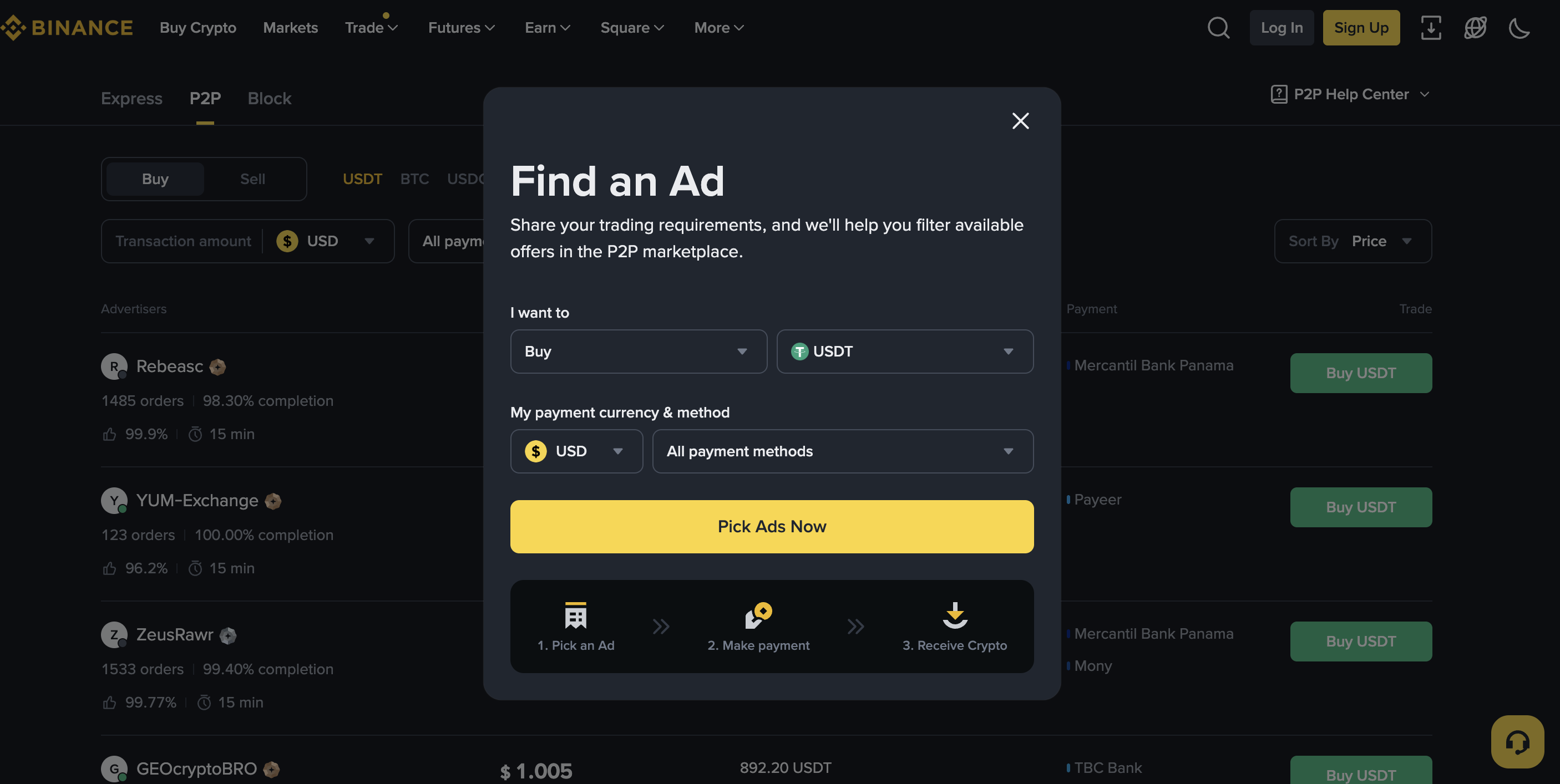Click the Binance logo
The height and width of the screenshot is (784, 1560).
pos(68,28)
